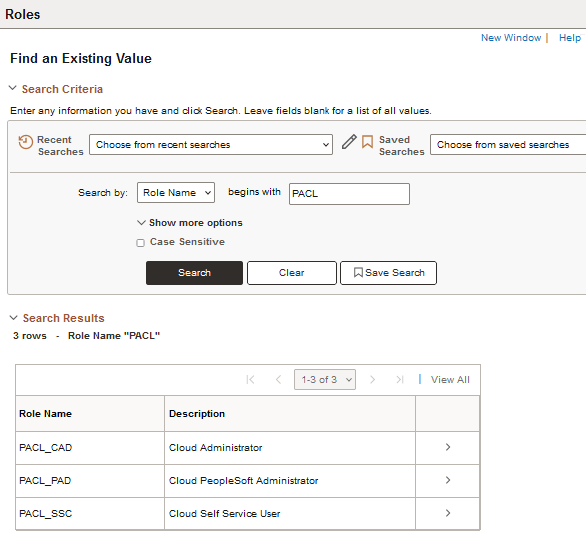The image size is (586, 543).
Task: Open PACL_CAD row arrow
Action: click(x=448, y=447)
